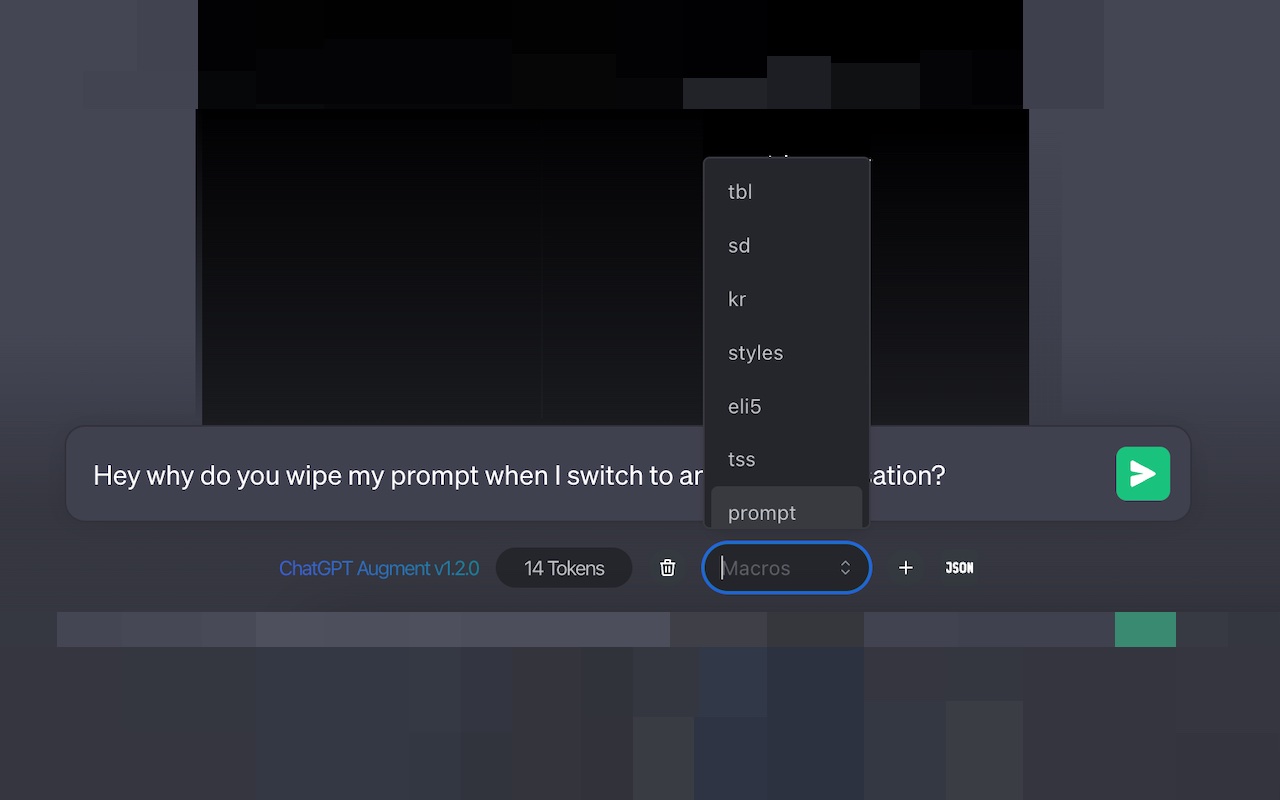Click the blurred green block in the pixelated bar

pyautogui.click(x=1145, y=630)
